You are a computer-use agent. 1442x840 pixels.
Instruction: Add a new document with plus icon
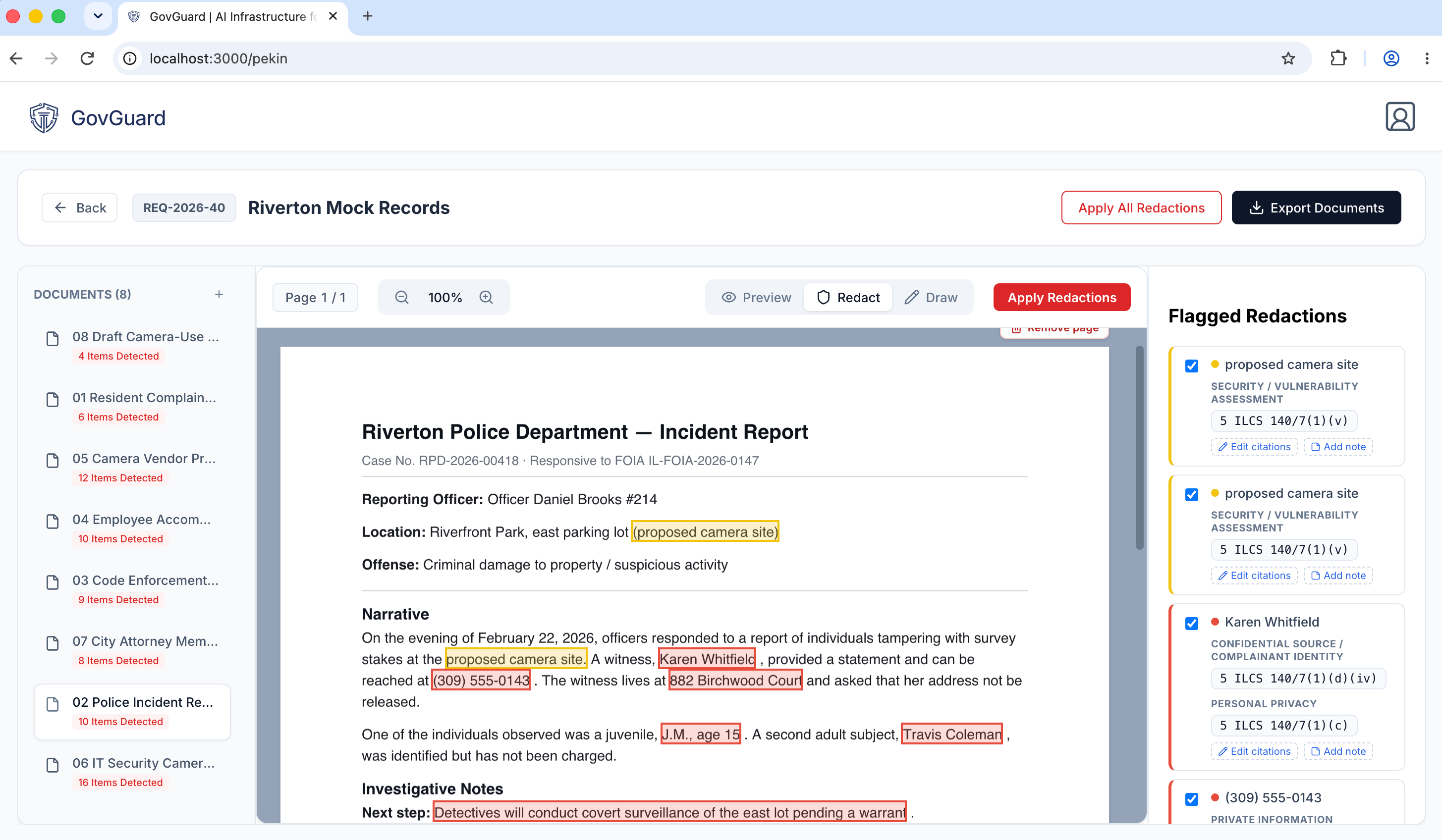pyautogui.click(x=219, y=294)
